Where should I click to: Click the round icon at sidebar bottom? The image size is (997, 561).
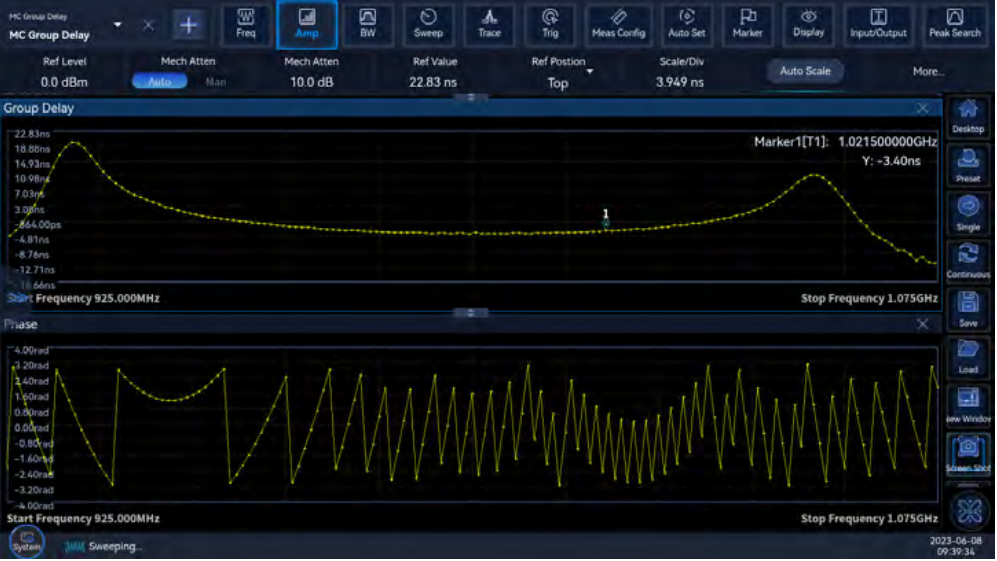969,511
